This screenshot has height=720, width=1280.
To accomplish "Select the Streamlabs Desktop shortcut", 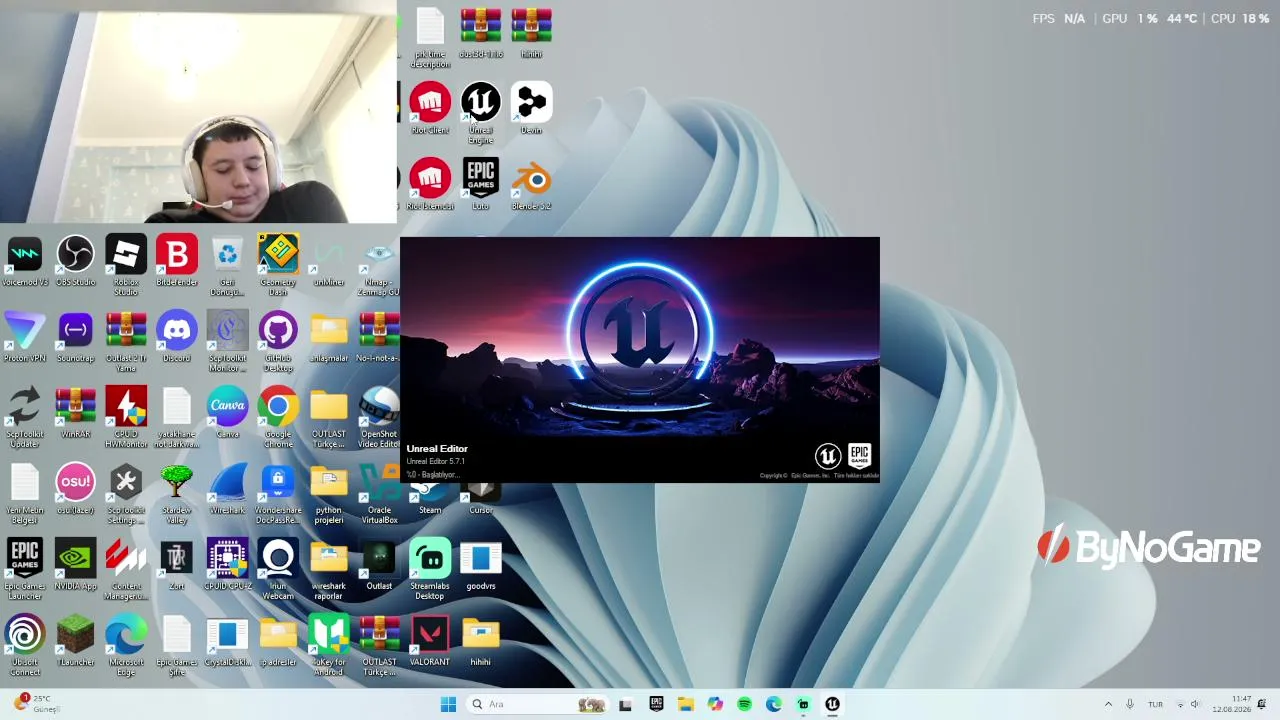I will coord(430,570).
